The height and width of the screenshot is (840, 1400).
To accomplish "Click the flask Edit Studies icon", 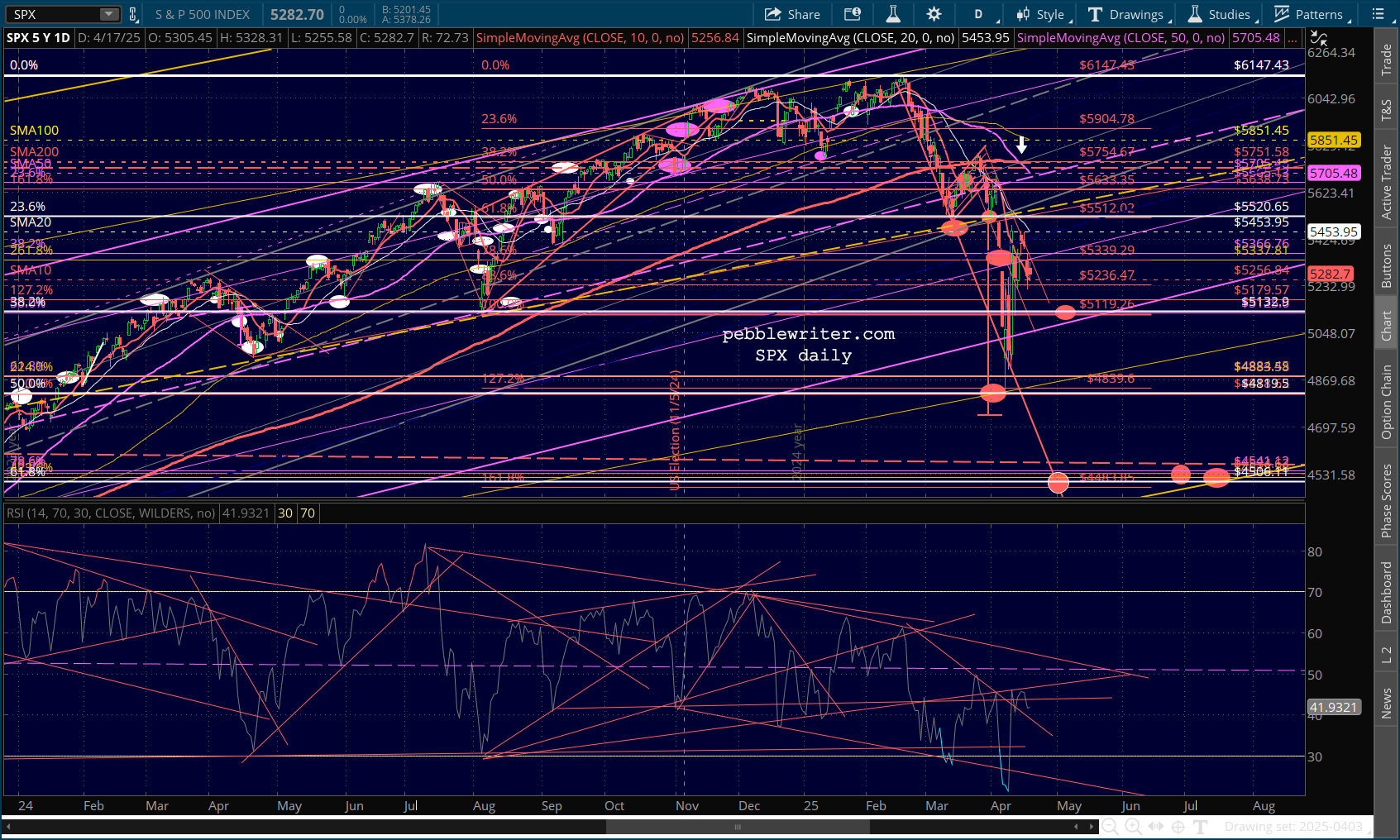I will pos(893,14).
